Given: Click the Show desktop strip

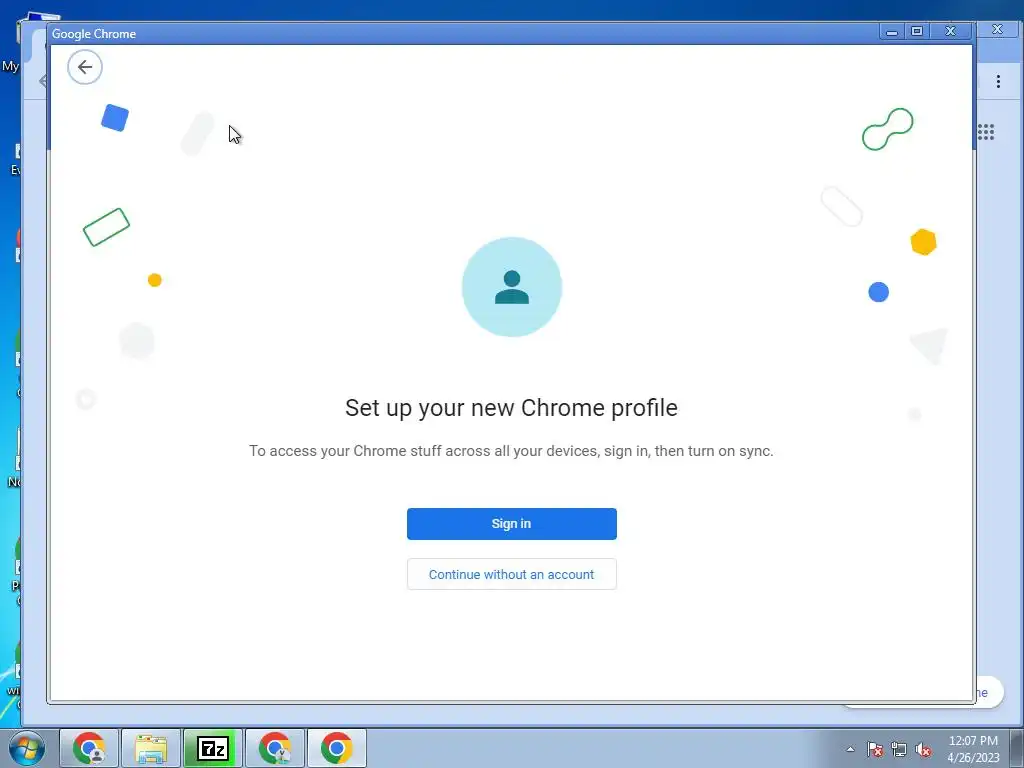Looking at the screenshot, I should coord(1018,748).
